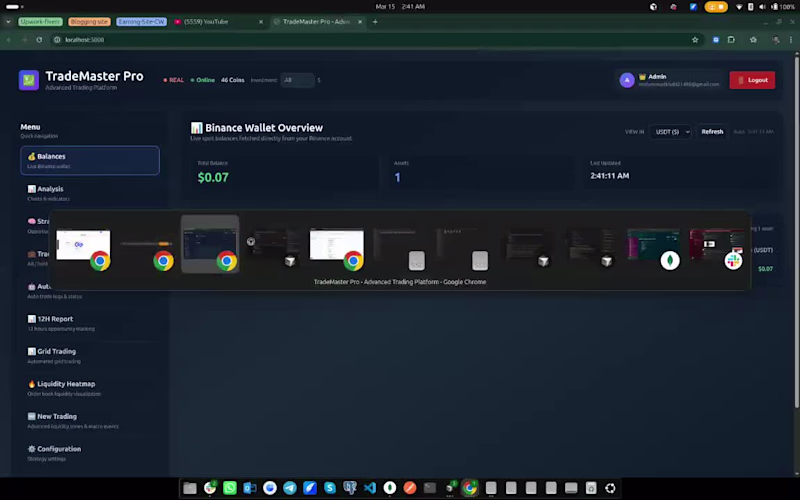
Task: Switch to the YouTube browser tab
Action: click(x=219, y=22)
